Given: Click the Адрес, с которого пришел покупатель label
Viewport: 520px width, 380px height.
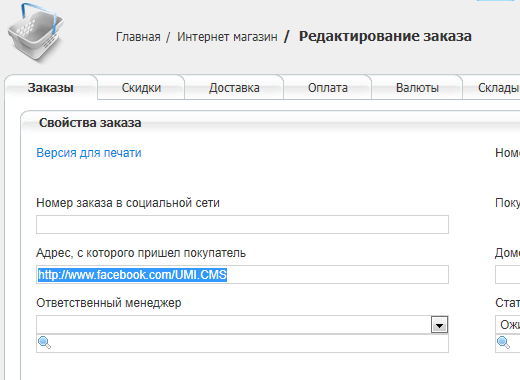Looking at the screenshot, I should [x=141, y=253].
